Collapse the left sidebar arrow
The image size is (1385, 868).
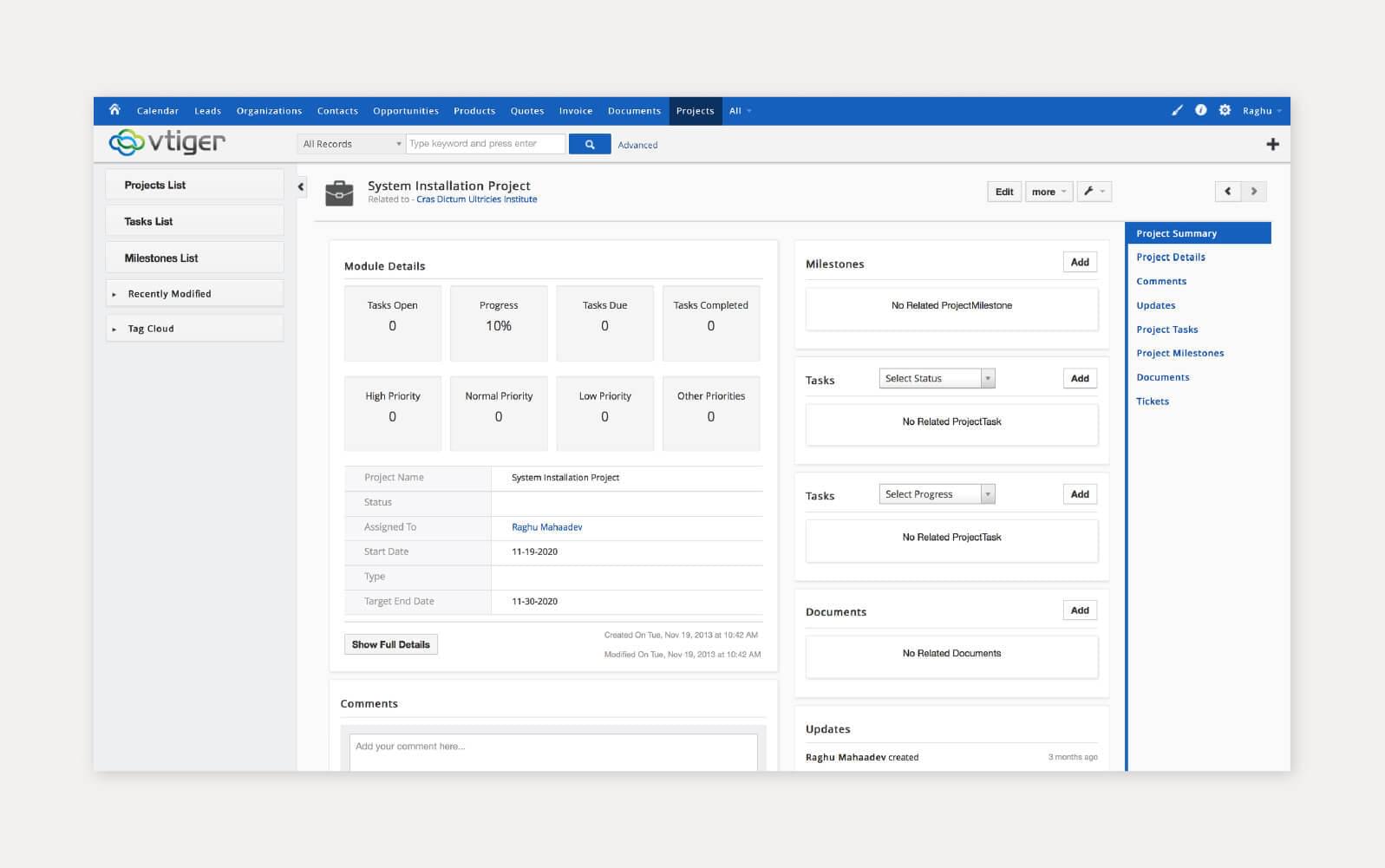(x=301, y=186)
